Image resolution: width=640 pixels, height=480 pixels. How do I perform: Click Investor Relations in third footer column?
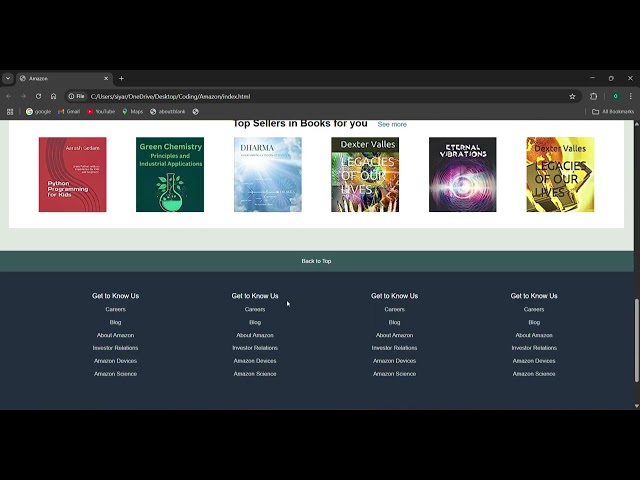(x=395, y=348)
